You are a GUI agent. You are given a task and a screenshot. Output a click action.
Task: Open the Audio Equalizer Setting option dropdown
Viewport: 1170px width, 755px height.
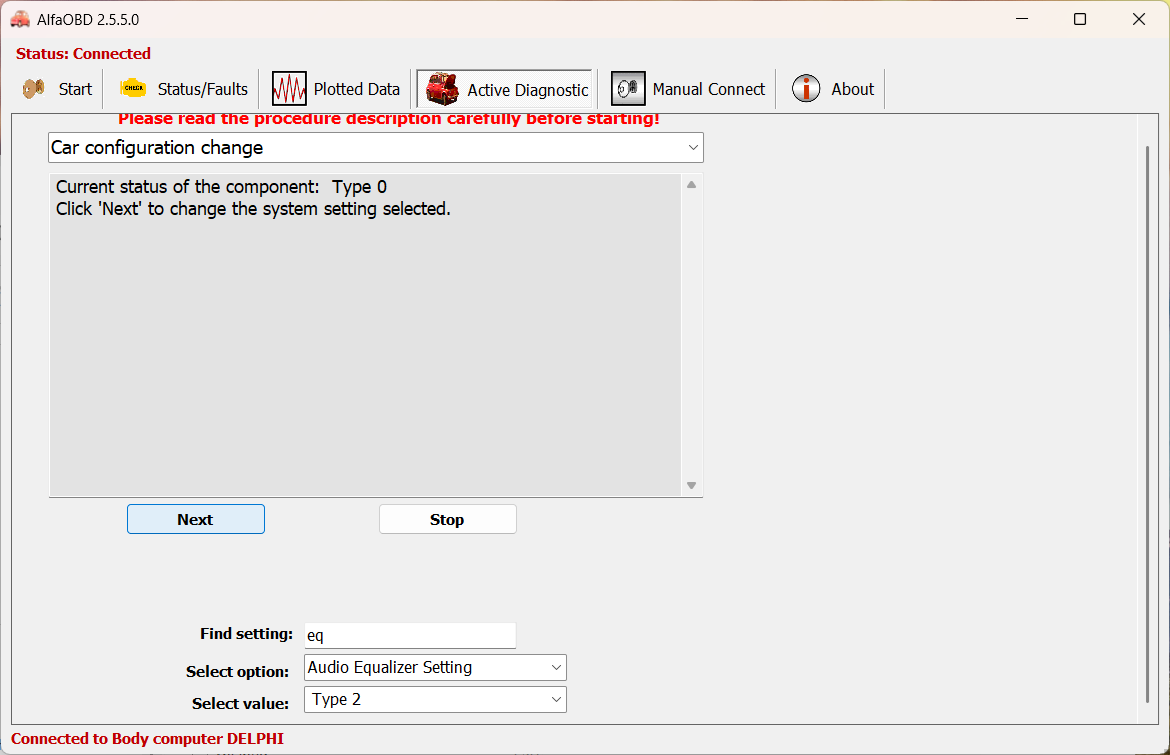pos(556,668)
